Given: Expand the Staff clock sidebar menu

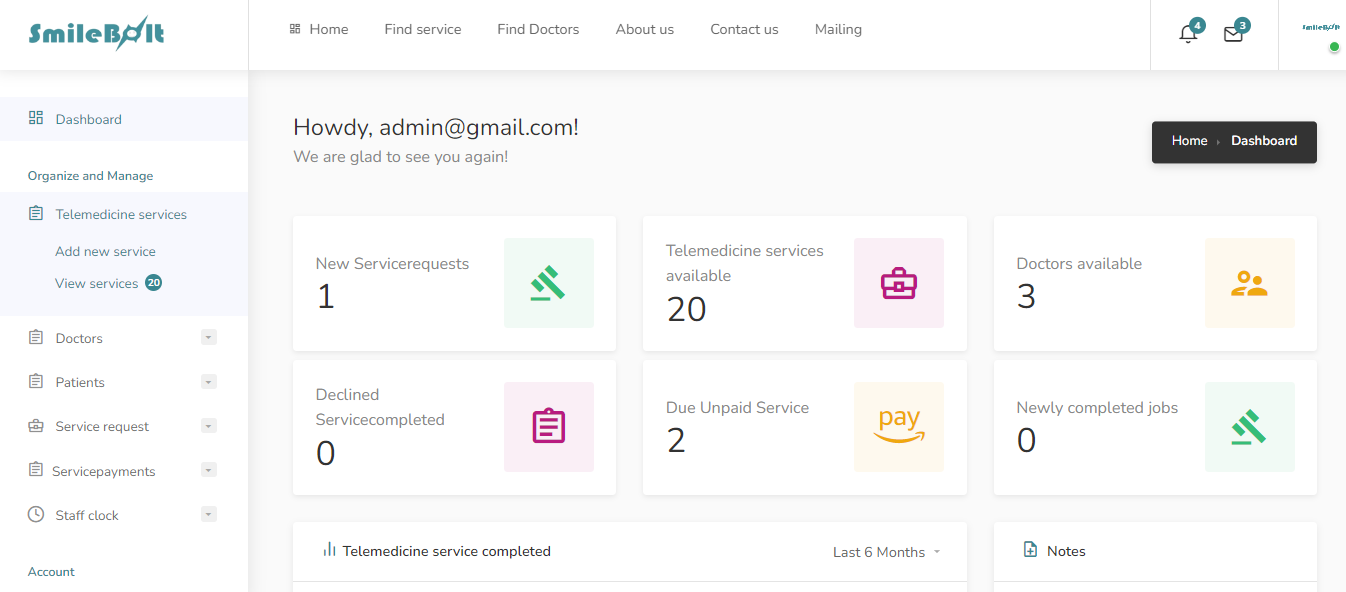Looking at the screenshot, I should coord(208,515).
